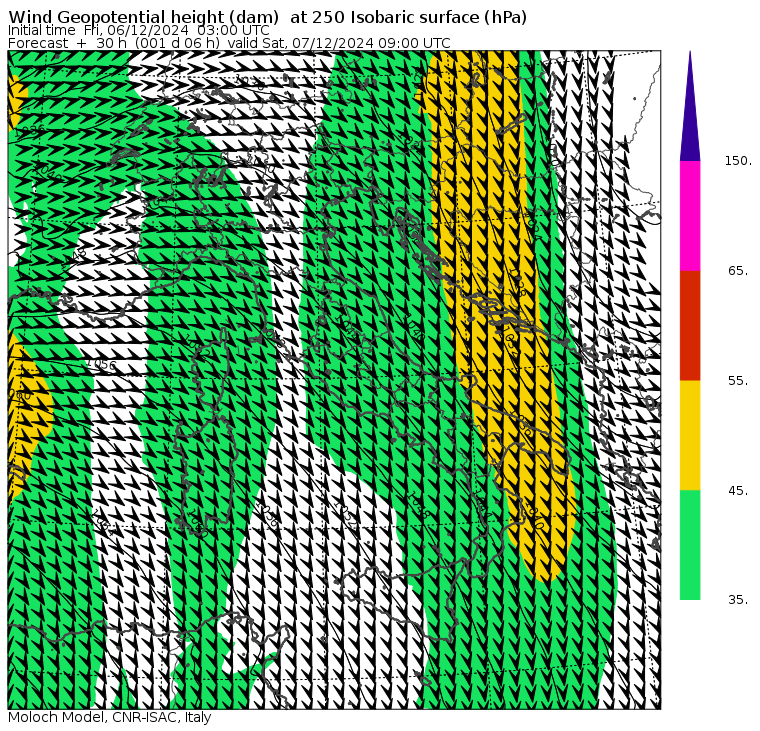Click the 'Initial time Fri, 06/12/2024 03:00 UTC' line
The image size is (760, 731).
[139, 30]
